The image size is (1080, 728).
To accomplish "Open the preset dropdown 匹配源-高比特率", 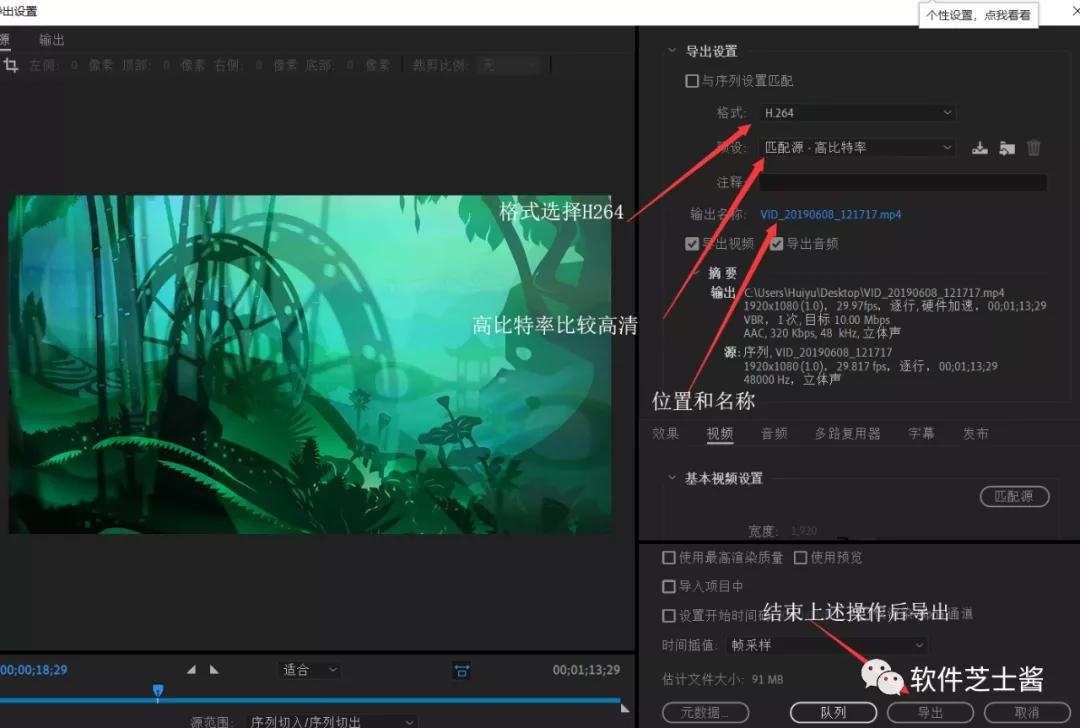I will pyautogui.click(x=857, y=147).
